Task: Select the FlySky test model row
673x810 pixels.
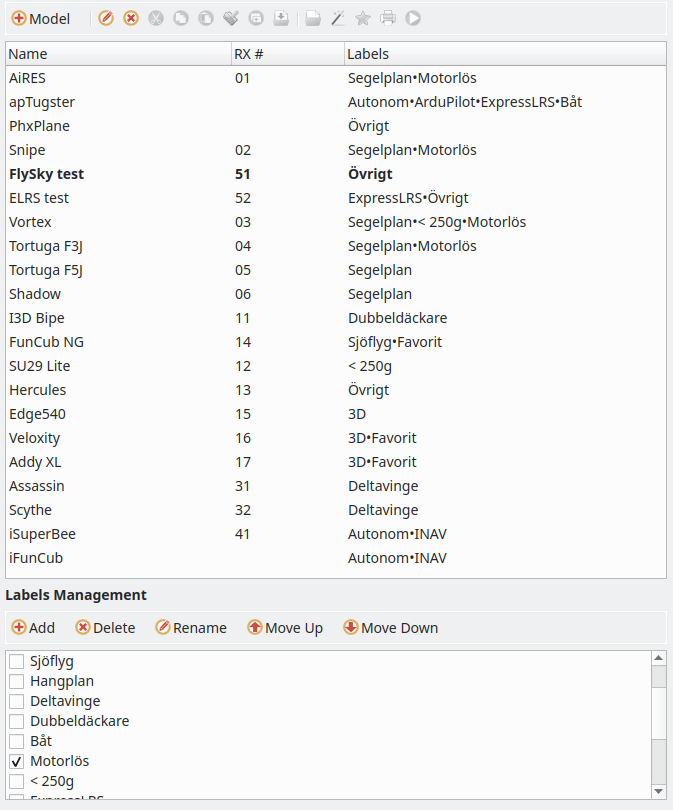Action: pos(120,173)
